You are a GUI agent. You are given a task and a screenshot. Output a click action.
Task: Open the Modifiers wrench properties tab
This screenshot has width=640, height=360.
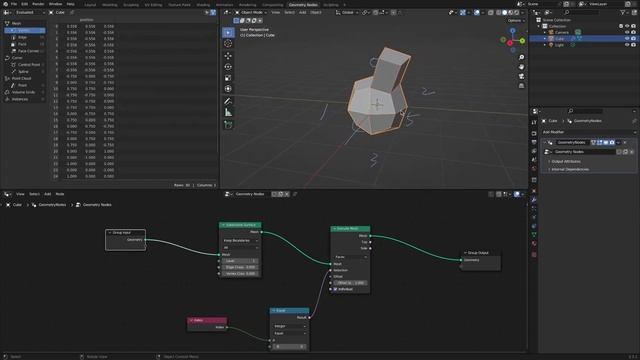tap(534, 200)
